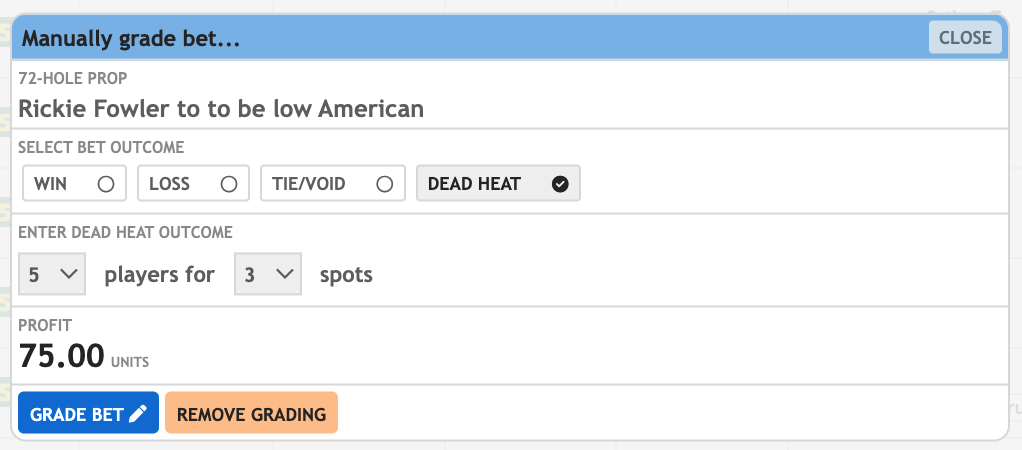Click the SELECT BET OUTCOME heading
The image size is (1022, 450).
(x=101, y=147)
